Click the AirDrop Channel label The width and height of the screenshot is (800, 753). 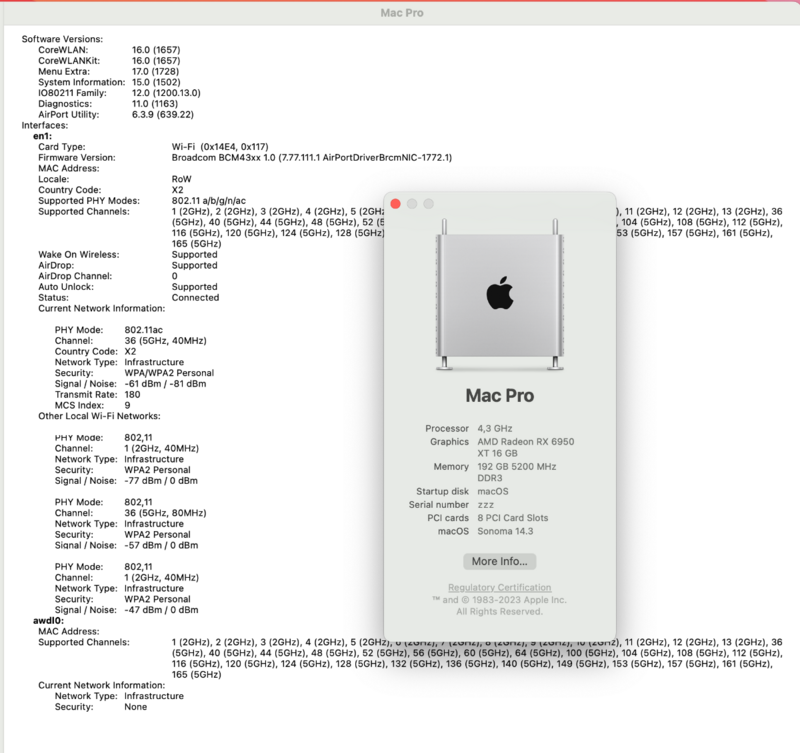pyautogui.click(x=75, y=276)
